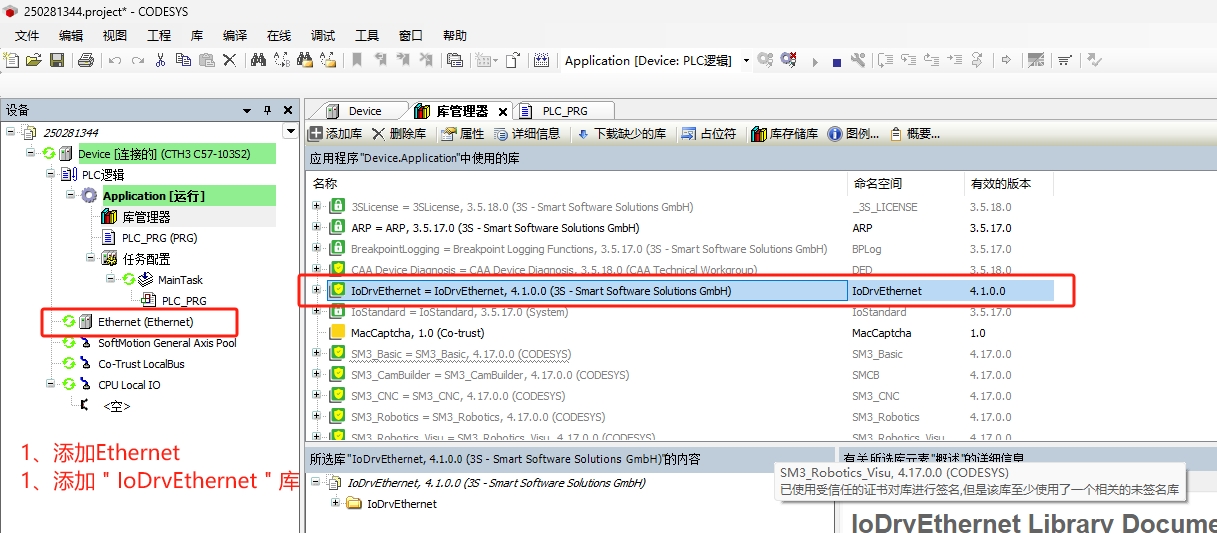The height and width of the screenshot is (533, 1217).
Task: Click the yellow MacCaptcha library icon
Action: coord(338,333)
